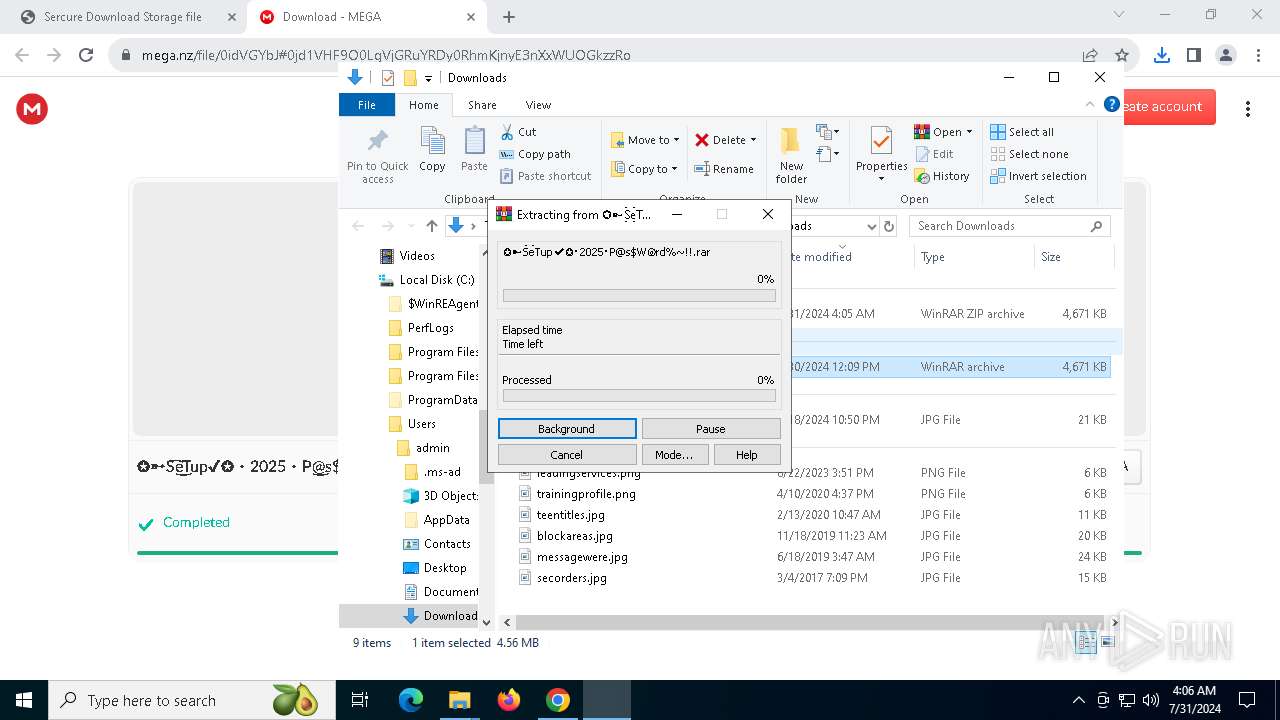Screen dimensions: 1280x720
Task: Click the Paste icon in ribbon
Action: (x=474, y=141)
